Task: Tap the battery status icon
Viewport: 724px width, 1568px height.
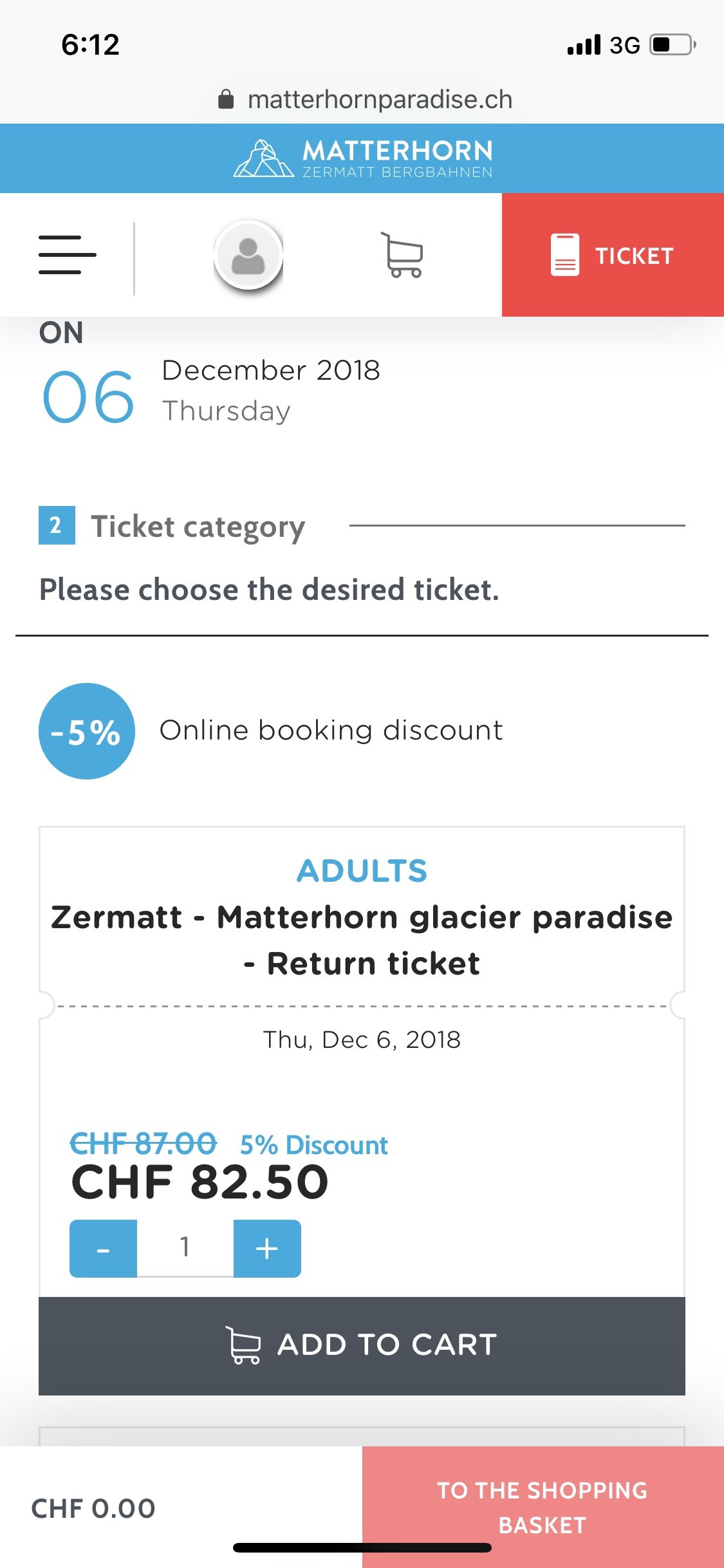Action: click(672, 45)
